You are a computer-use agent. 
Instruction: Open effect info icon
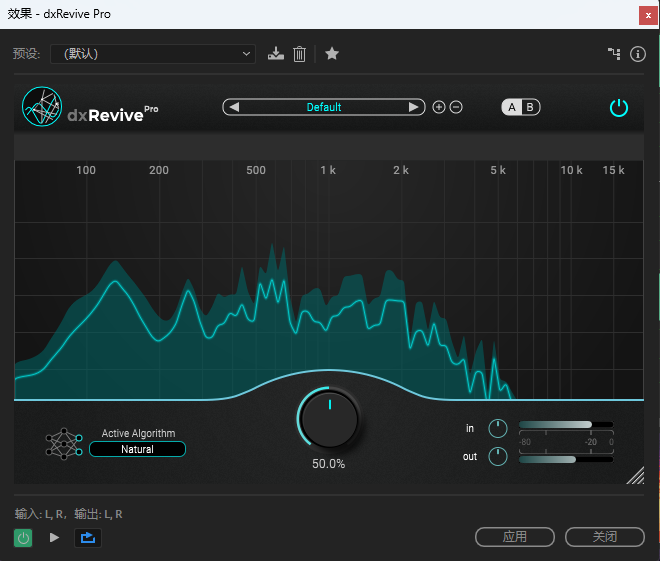coord(638,54)
